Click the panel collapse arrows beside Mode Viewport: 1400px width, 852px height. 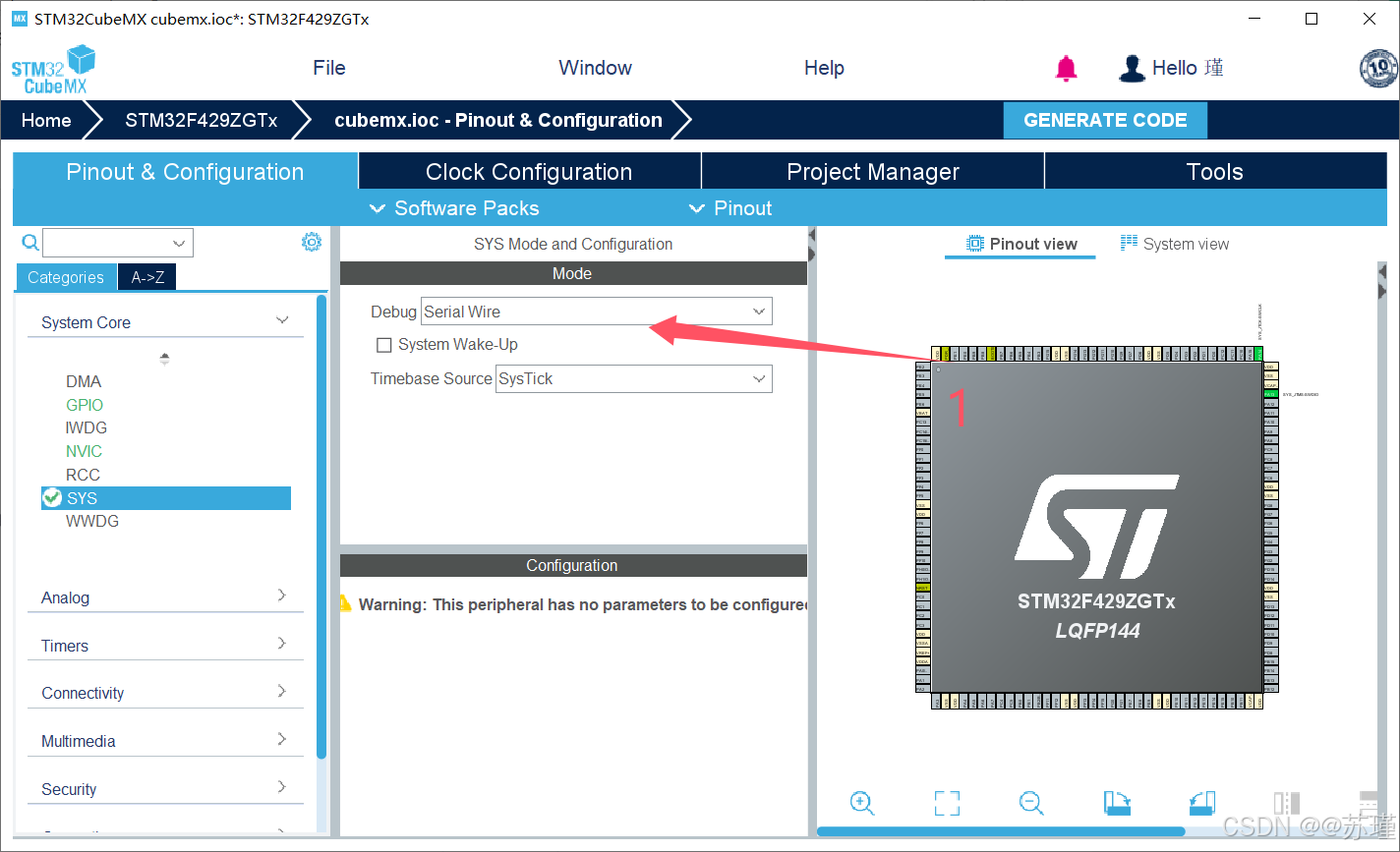[x=812, y=245]
